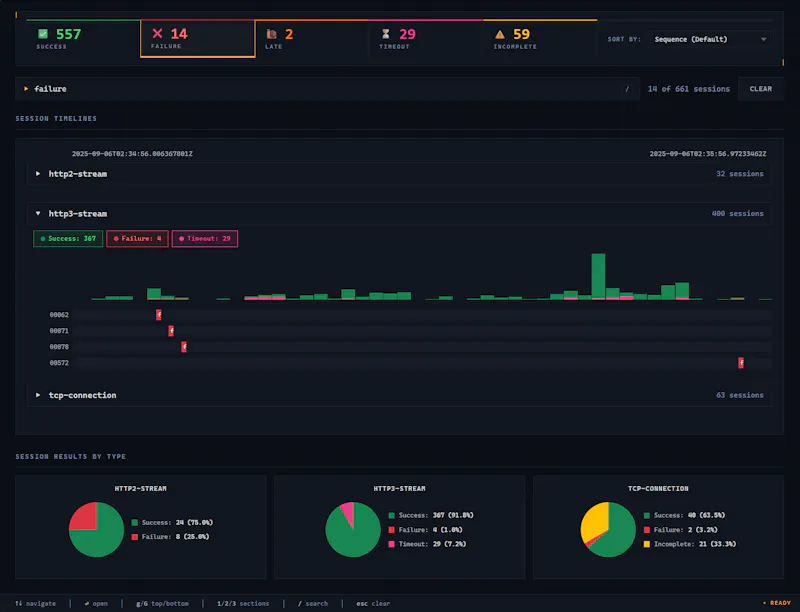The width and height of the screenshot is (800, 612).
Task: Click red Failure swatch in TCP-CONNECTION legend
Action: [646, 530]
